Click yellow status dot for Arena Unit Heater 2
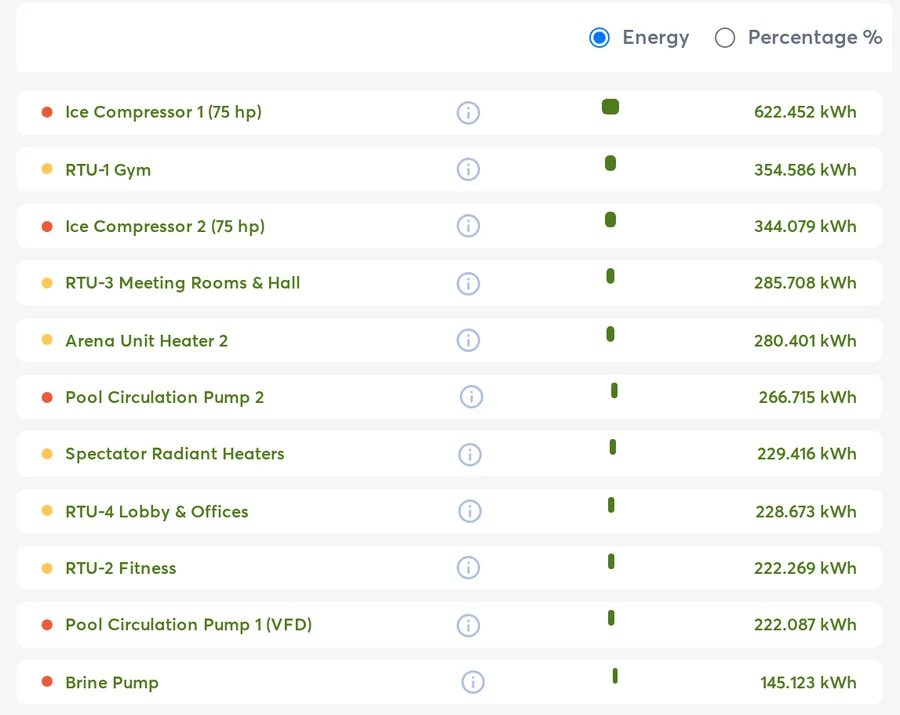Image resolution: width=900 pixels, height=715 pixels. [47, 340]
